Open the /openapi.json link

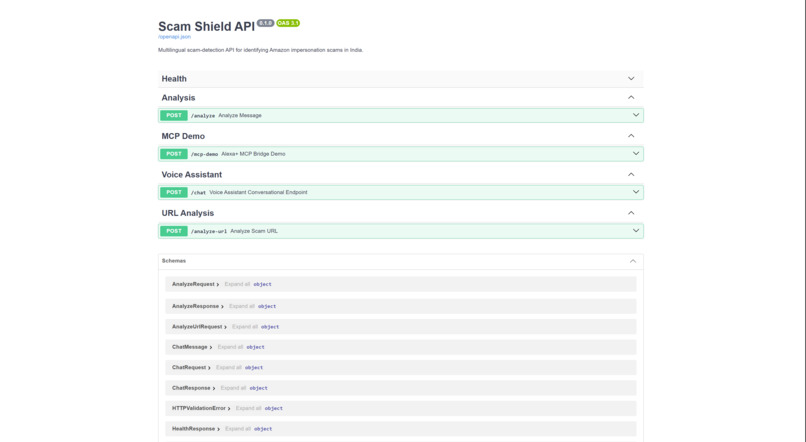point(174,37)
